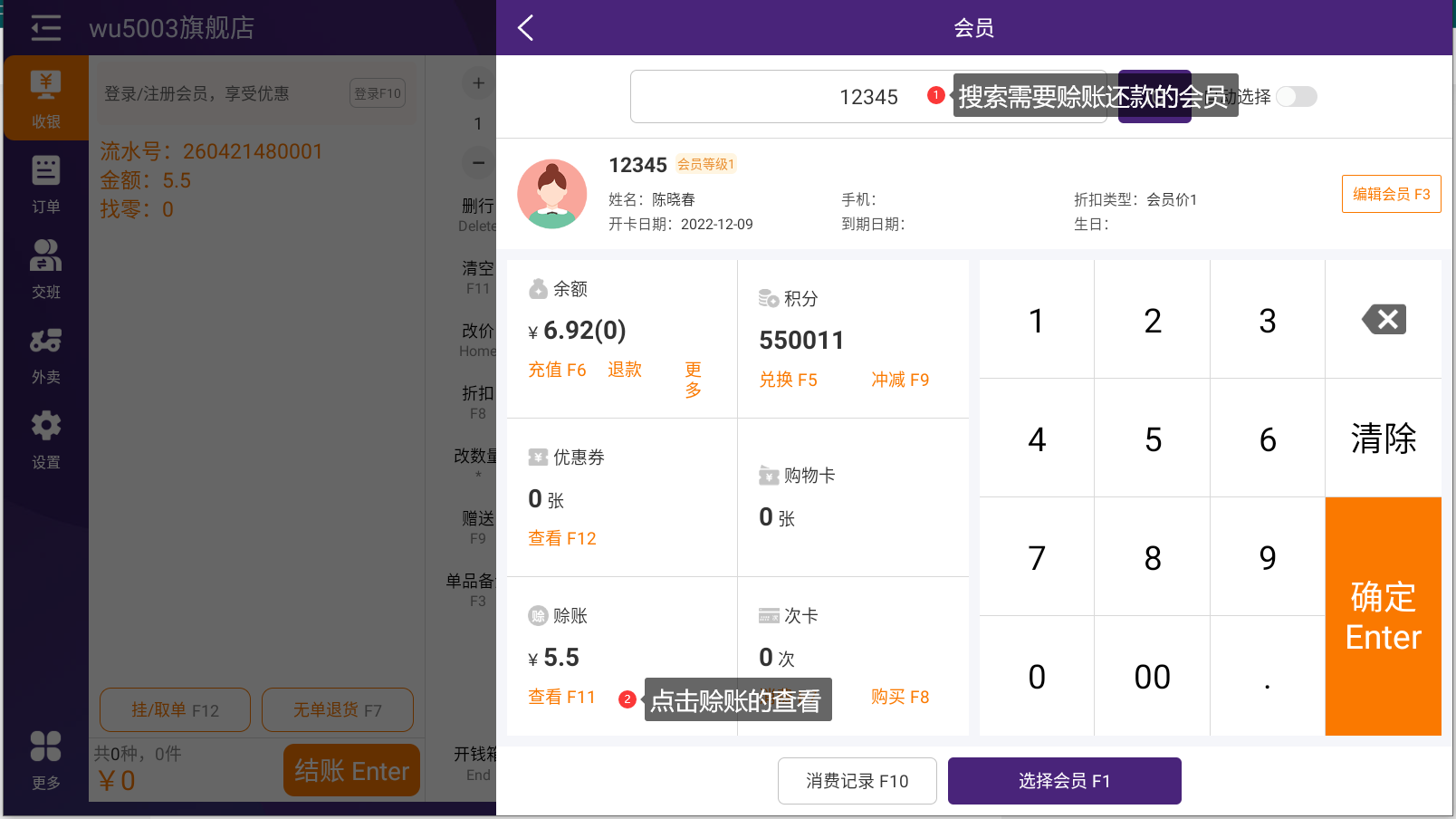
Task: Open the 更多 sidebar apps icon
Action: coord(46,759)
